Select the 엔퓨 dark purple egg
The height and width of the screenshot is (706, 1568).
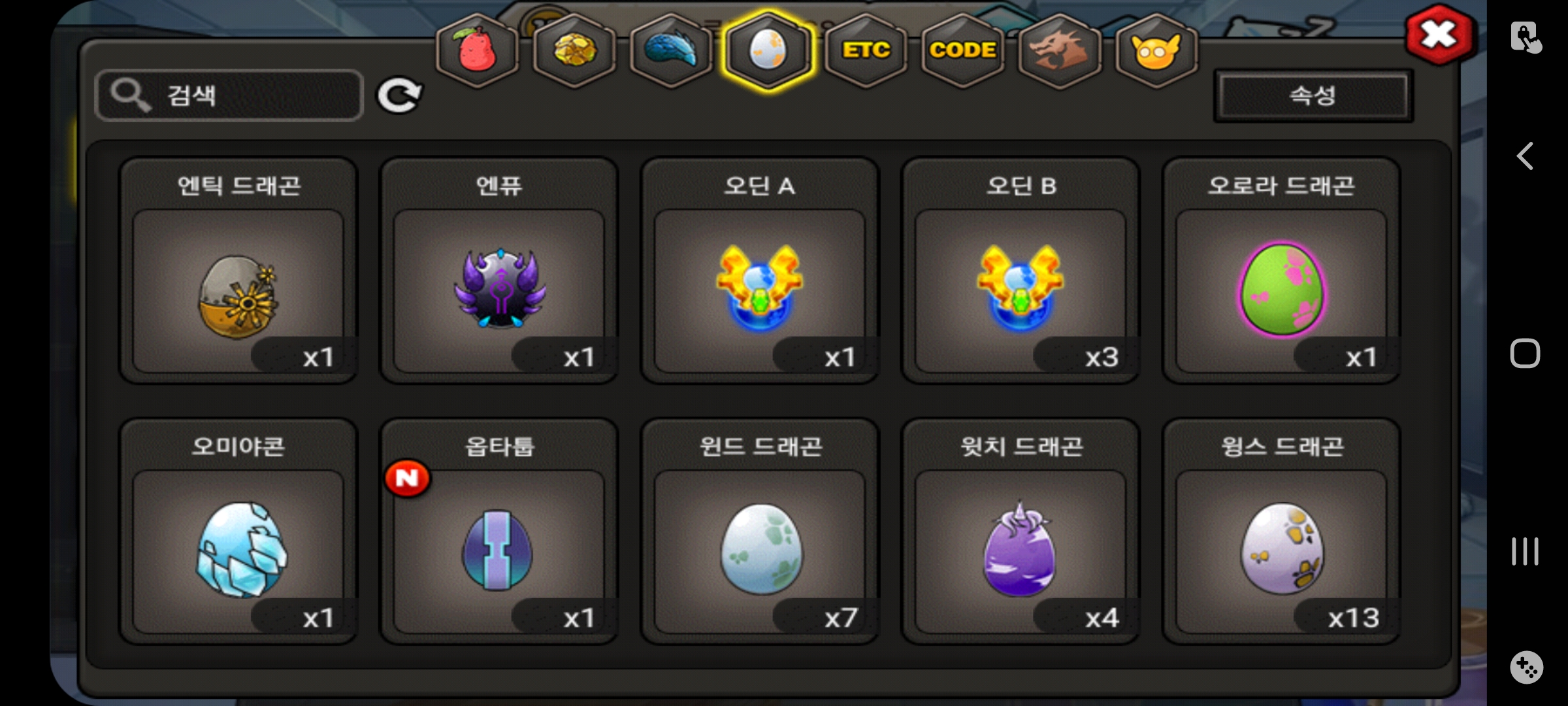click(x=499, y=270)
